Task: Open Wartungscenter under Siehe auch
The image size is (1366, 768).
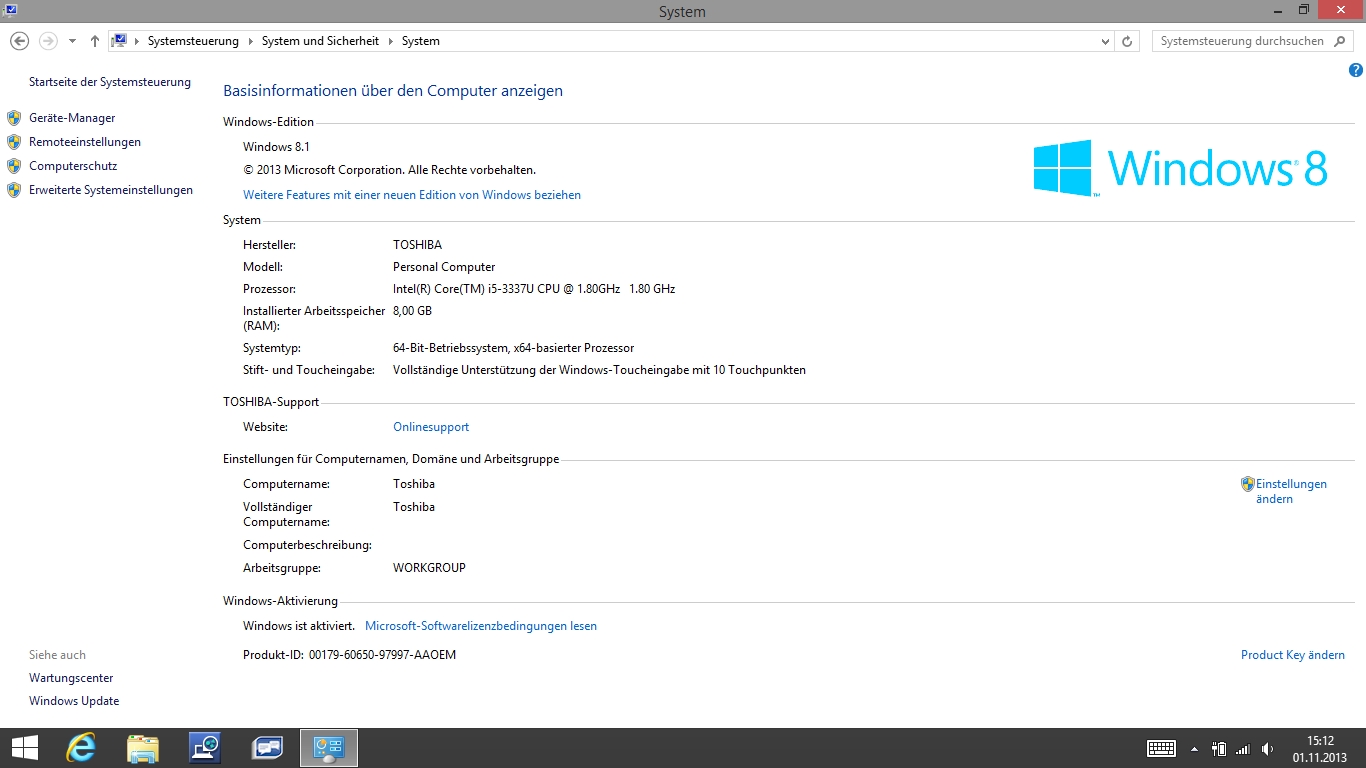Action: pos(71,678)
